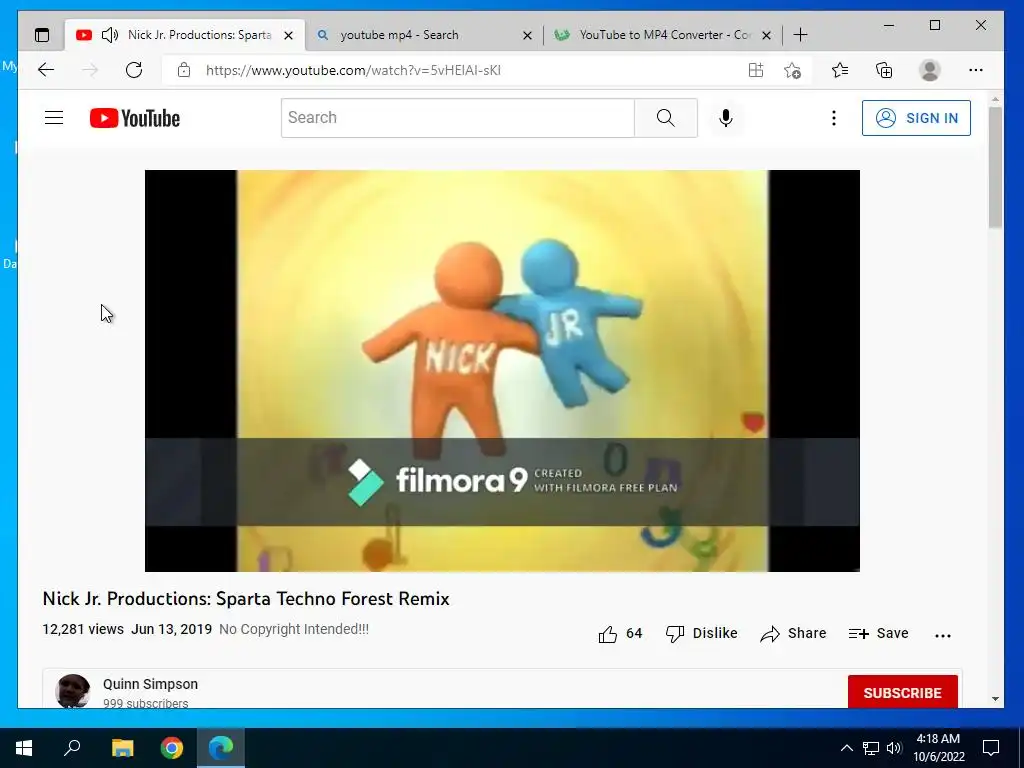Open the notification center
This screenshot has width=1024, height=768.
pos(991,748)
